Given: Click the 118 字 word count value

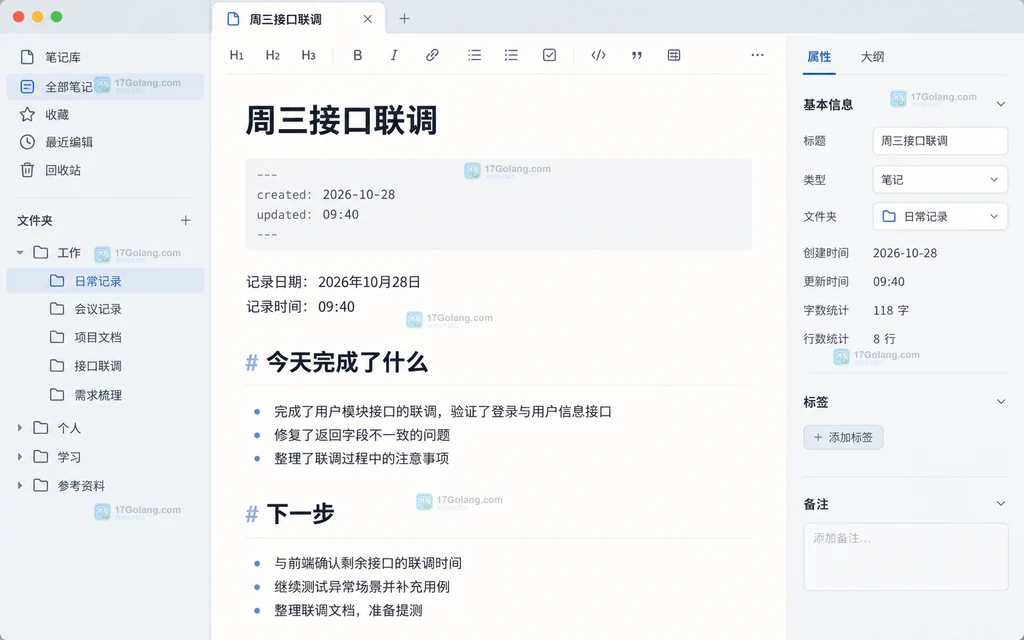Looking at the screenshot, I should coord(891,311).
